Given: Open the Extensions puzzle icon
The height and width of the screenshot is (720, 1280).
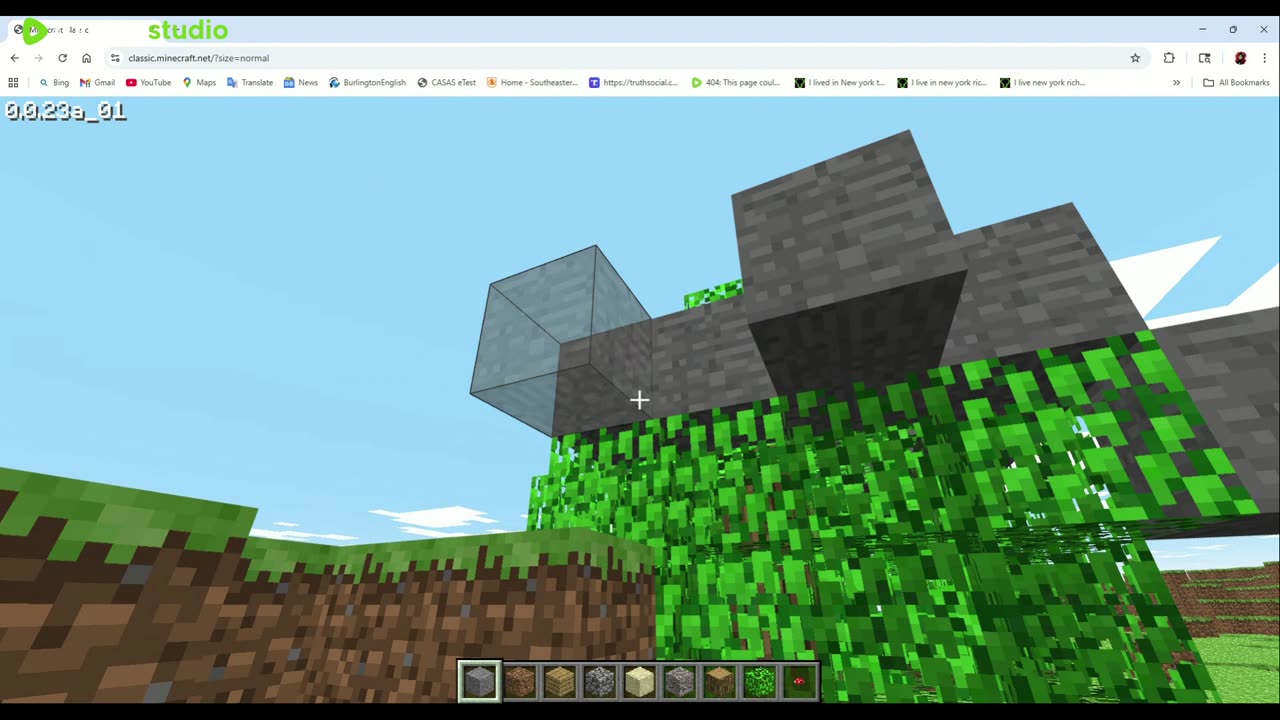Looking at the screenshot, I should [x=1169, y=58].
